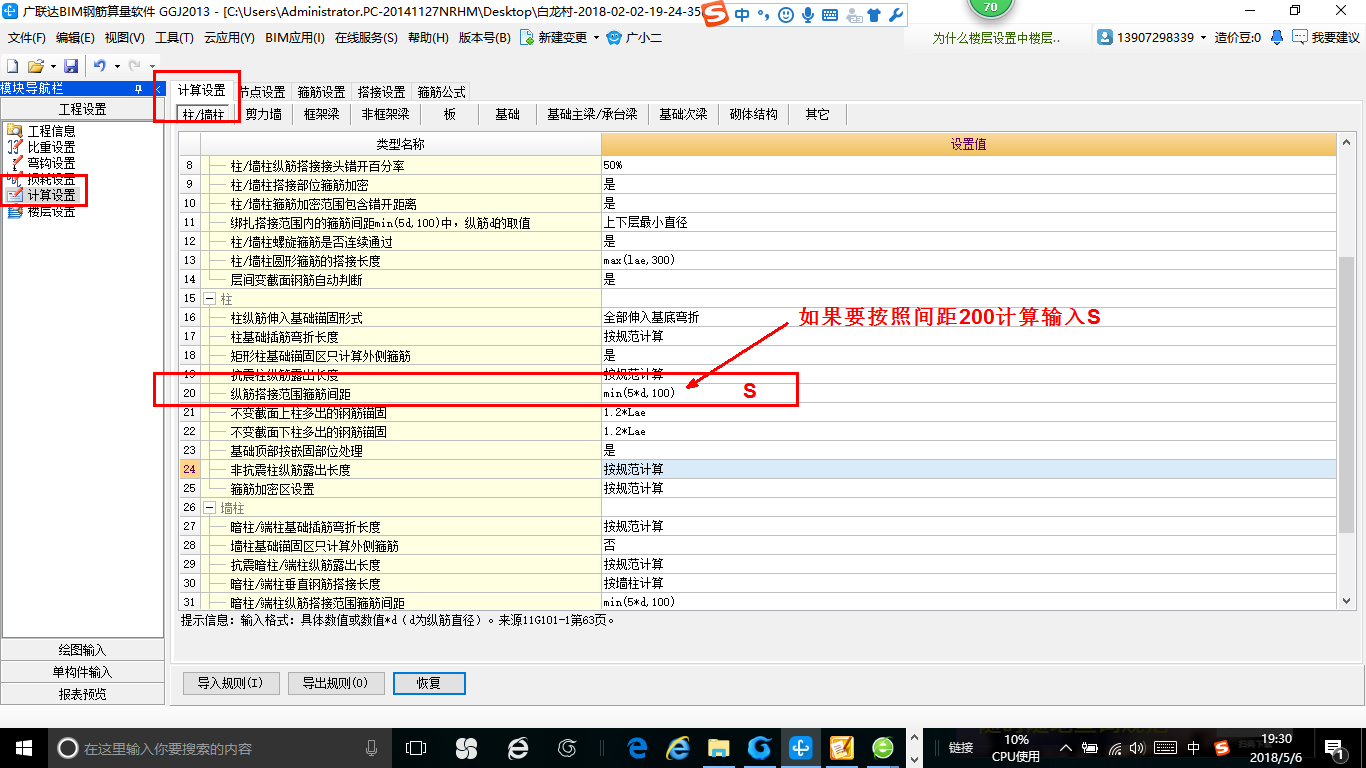Open the 为什么楼层设置中楼层.. help link

point(996,38)
